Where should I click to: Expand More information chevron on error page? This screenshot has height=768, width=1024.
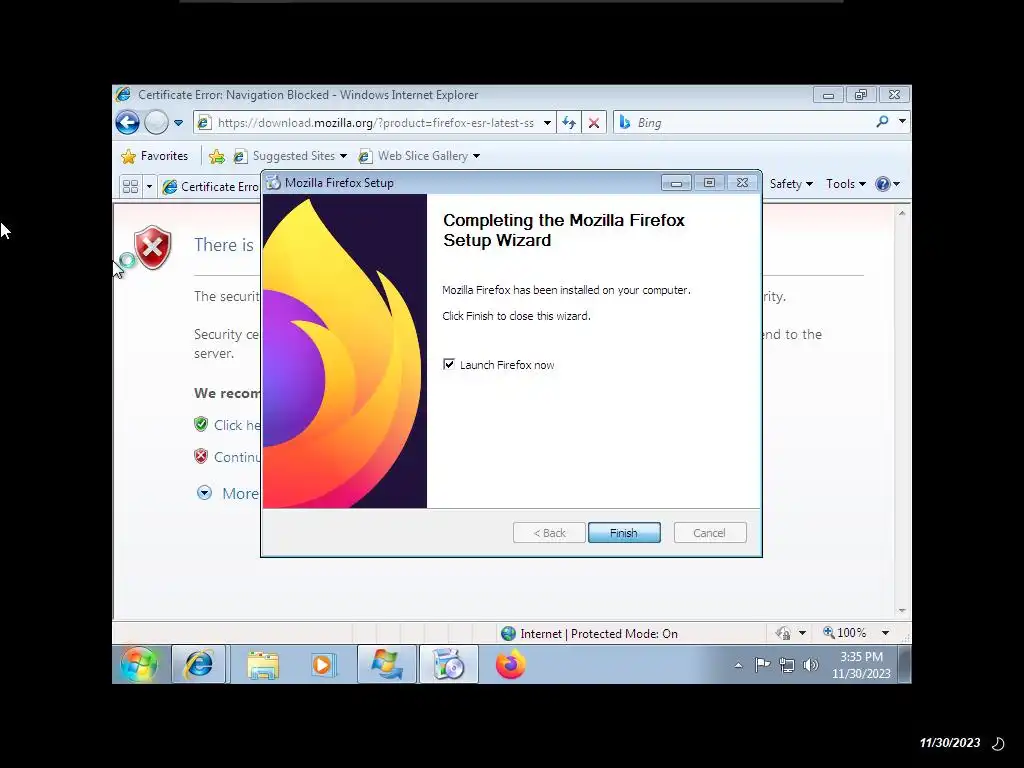204,493
